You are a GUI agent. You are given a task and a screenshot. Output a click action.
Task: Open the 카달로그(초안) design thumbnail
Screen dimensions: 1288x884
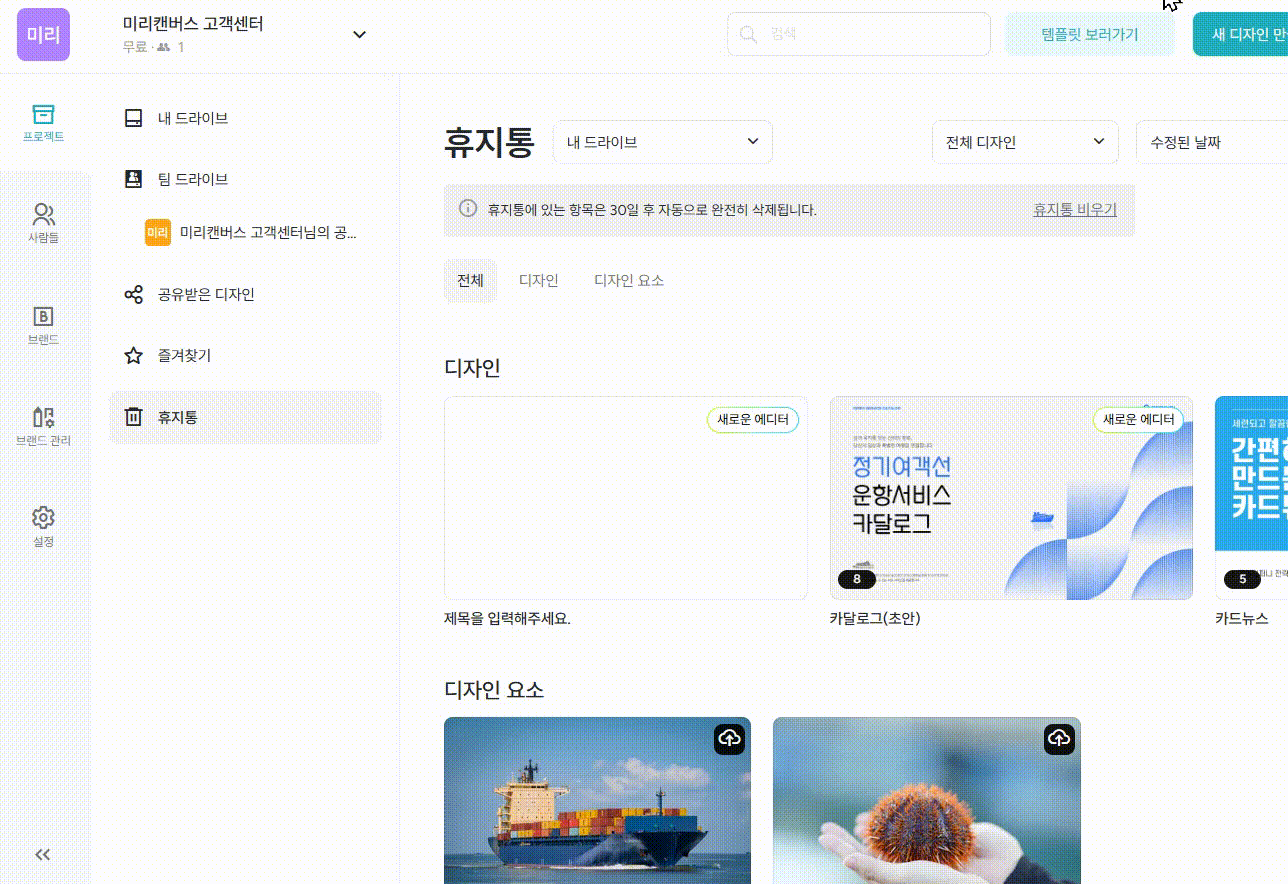pos(1010,498)
